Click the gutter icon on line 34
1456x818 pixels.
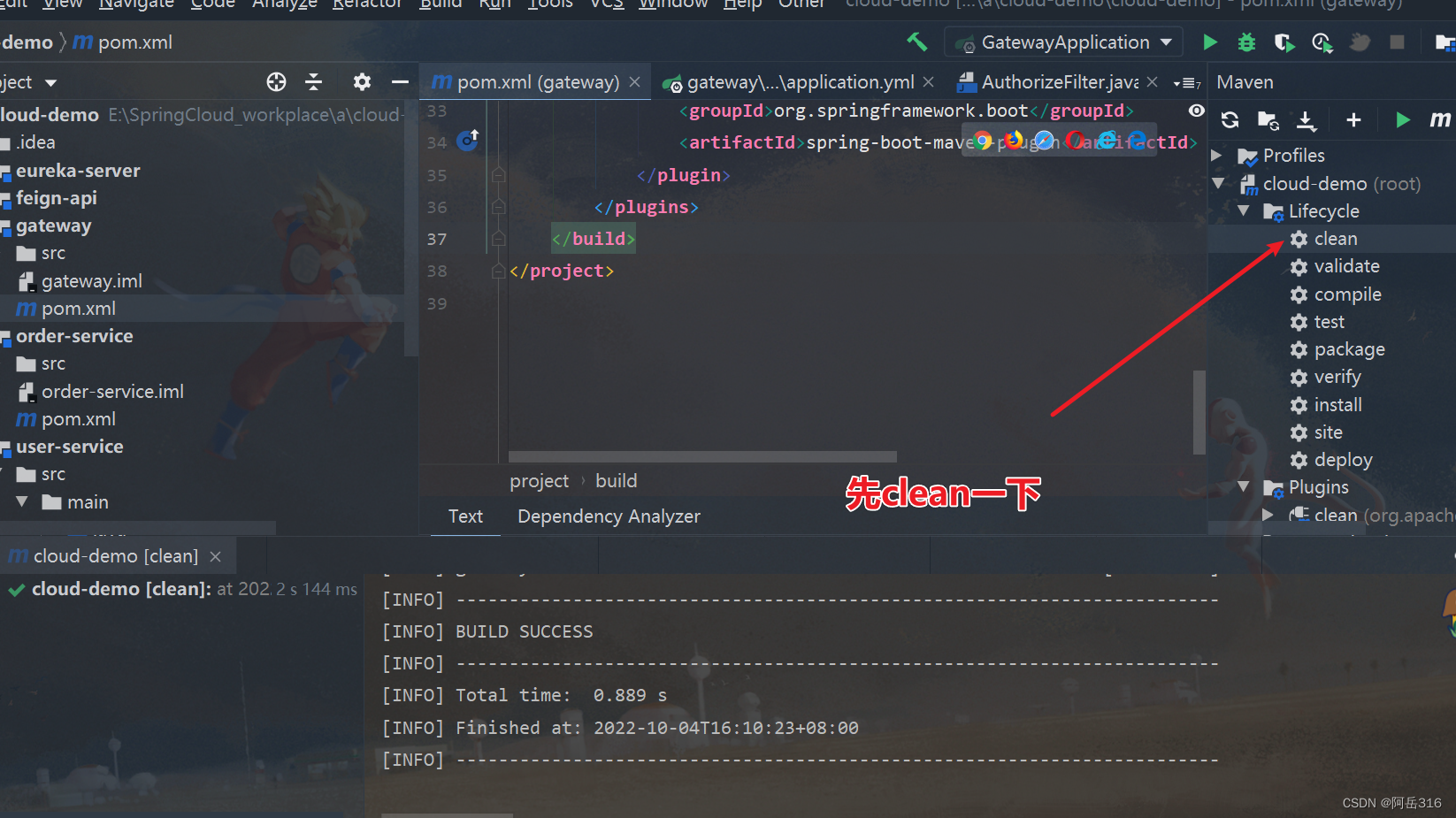[x=467, y=140]
